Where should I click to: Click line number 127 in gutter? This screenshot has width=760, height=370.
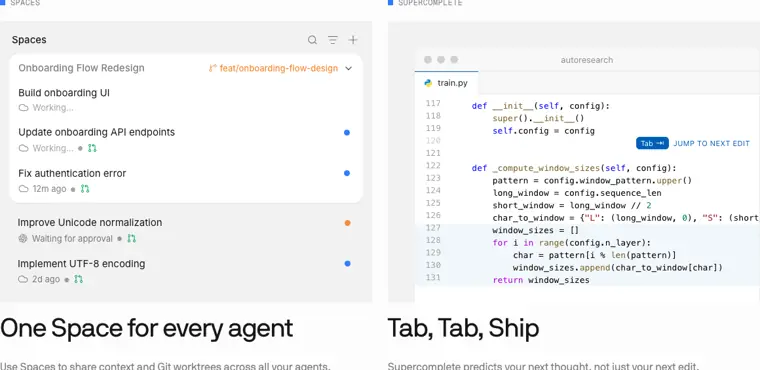433,227
